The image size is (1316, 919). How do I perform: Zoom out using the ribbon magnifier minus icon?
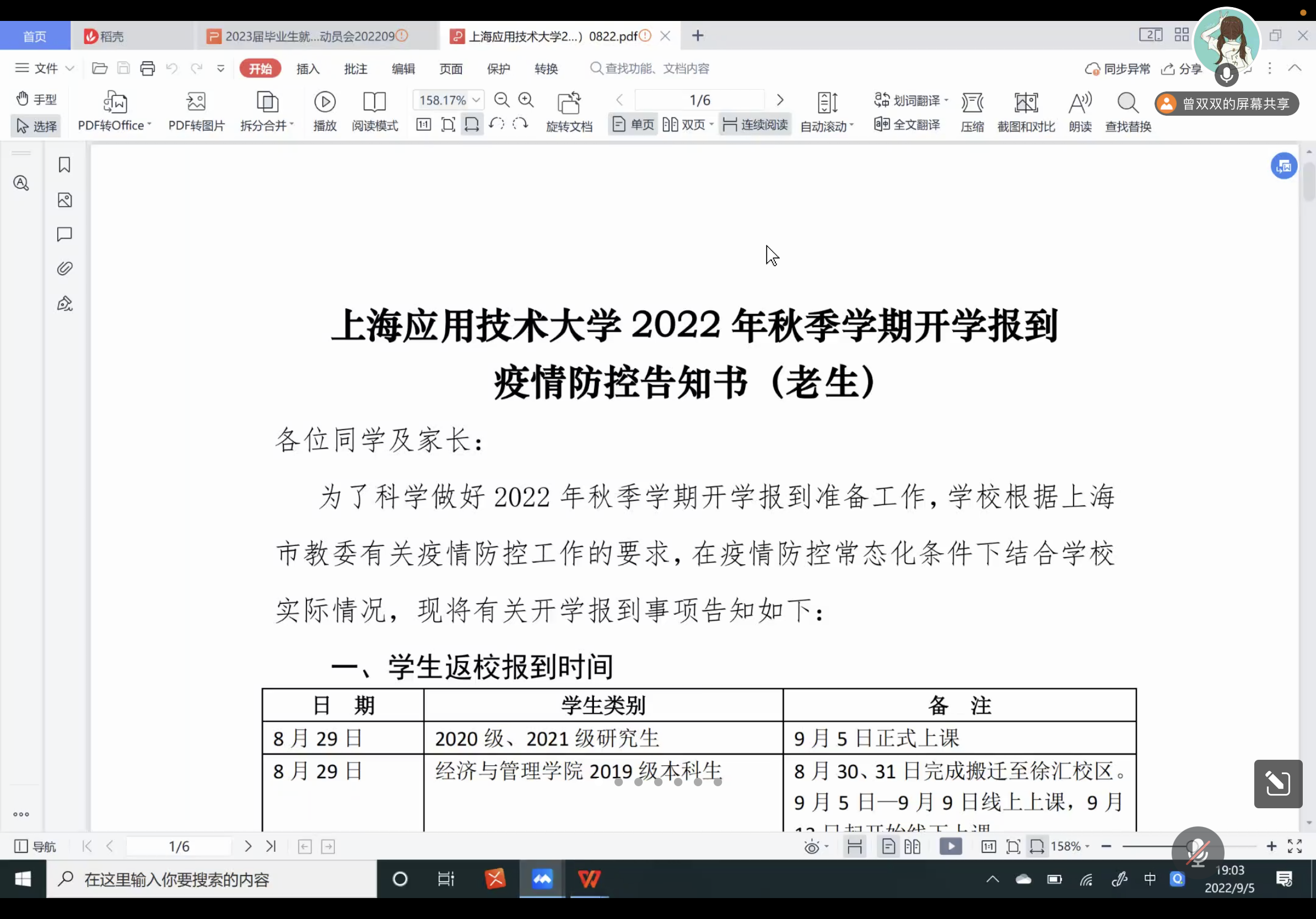point(501,100)
